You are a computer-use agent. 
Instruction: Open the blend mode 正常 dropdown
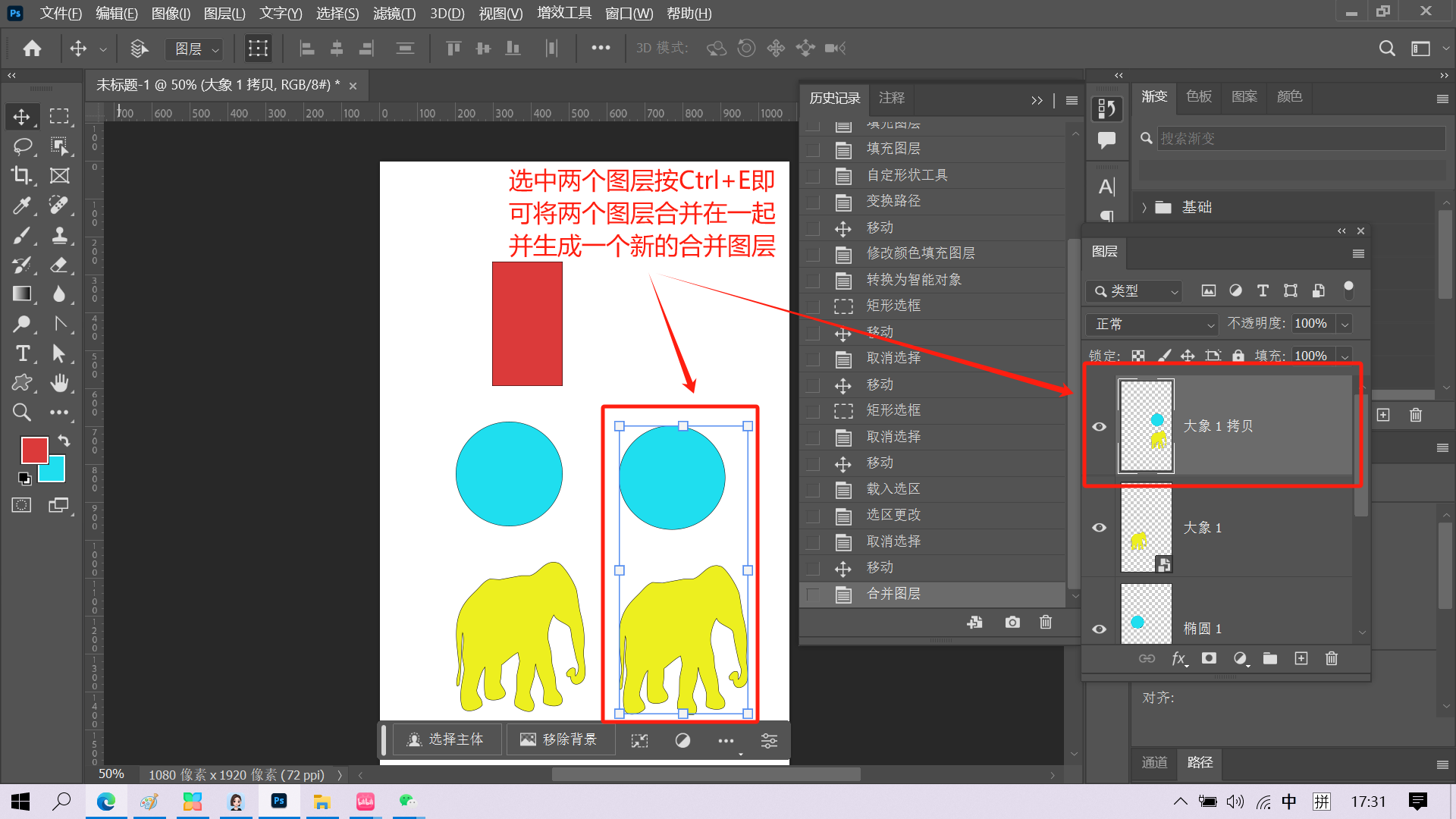coord(1151,324)
